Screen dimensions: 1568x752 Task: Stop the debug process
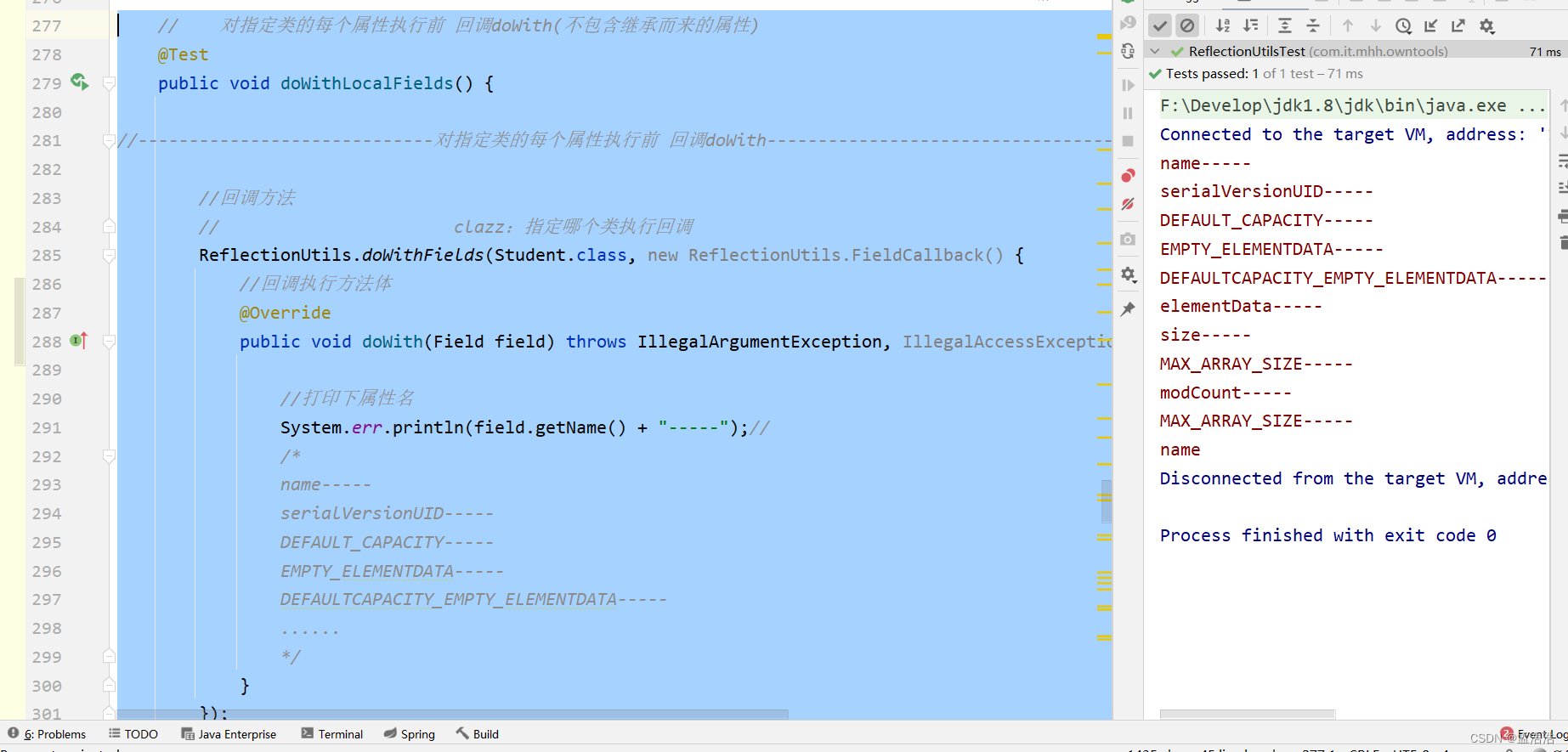click(1128, 141)
